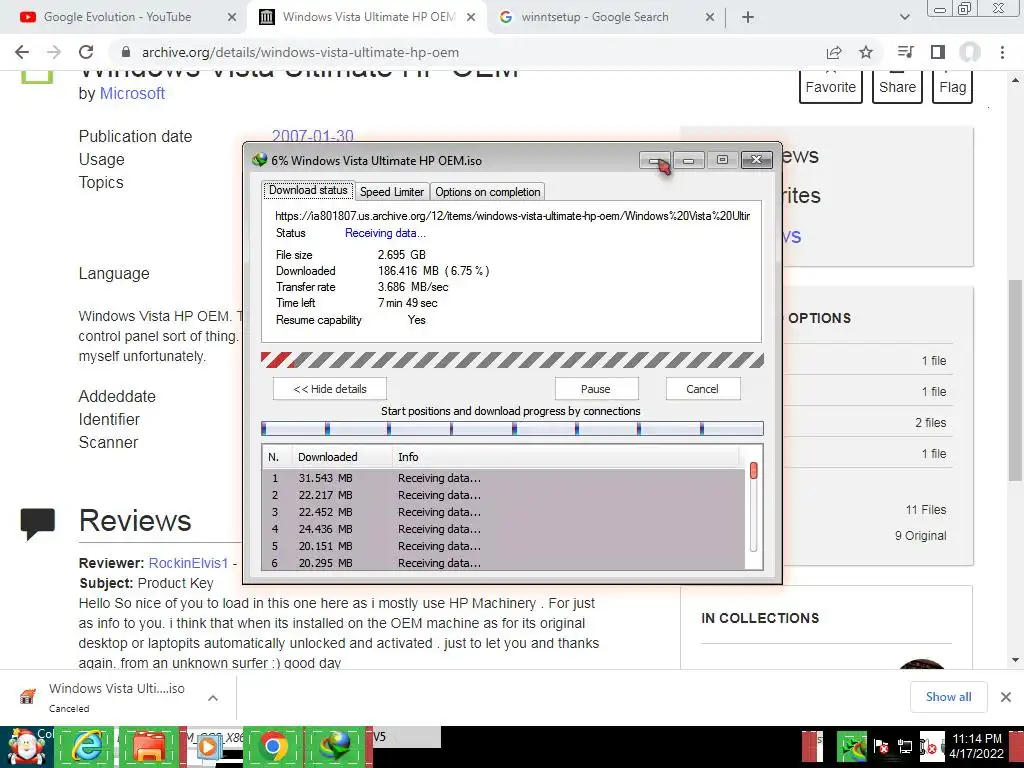Open the file explorer folder taskbar icon
Screen dimensions: 1024x768
[150, 747]
